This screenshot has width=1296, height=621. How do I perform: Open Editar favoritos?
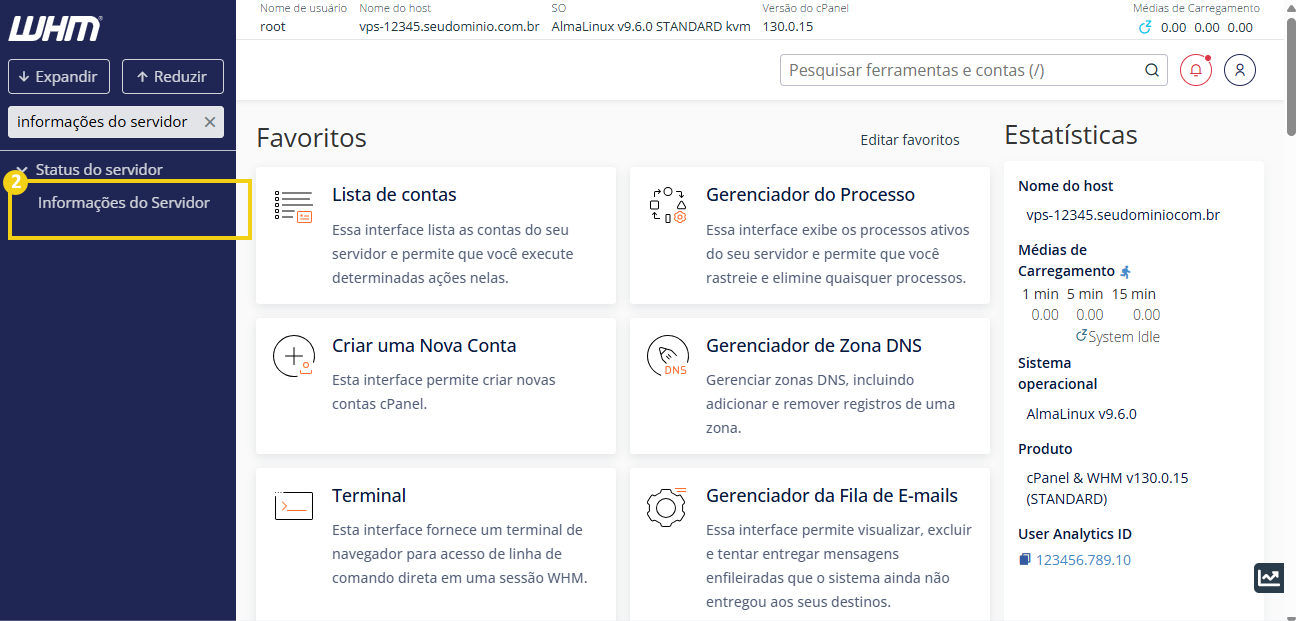(910, 139)
